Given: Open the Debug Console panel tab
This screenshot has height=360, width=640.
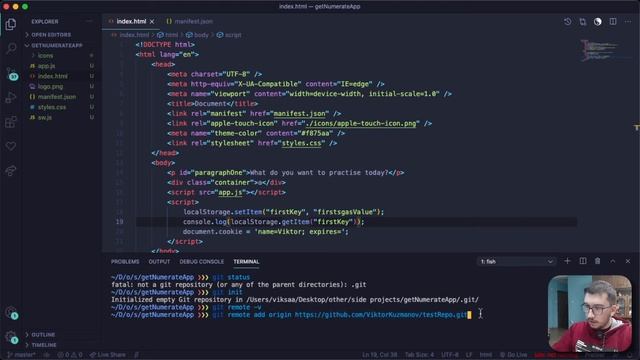Looking at the screenshot, I should coord(202,262).
